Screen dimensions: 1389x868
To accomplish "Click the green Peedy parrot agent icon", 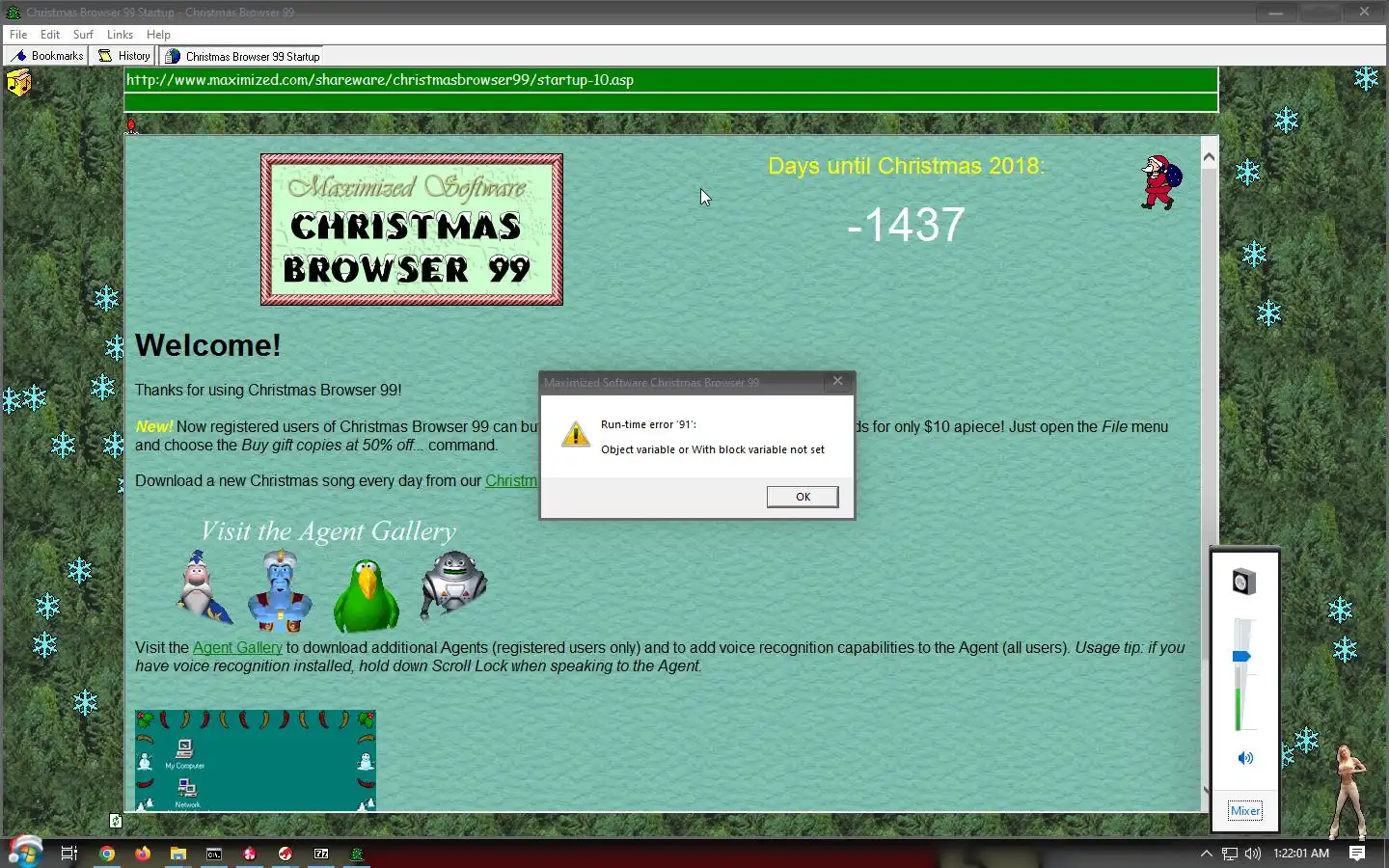I will coord(367,596).
